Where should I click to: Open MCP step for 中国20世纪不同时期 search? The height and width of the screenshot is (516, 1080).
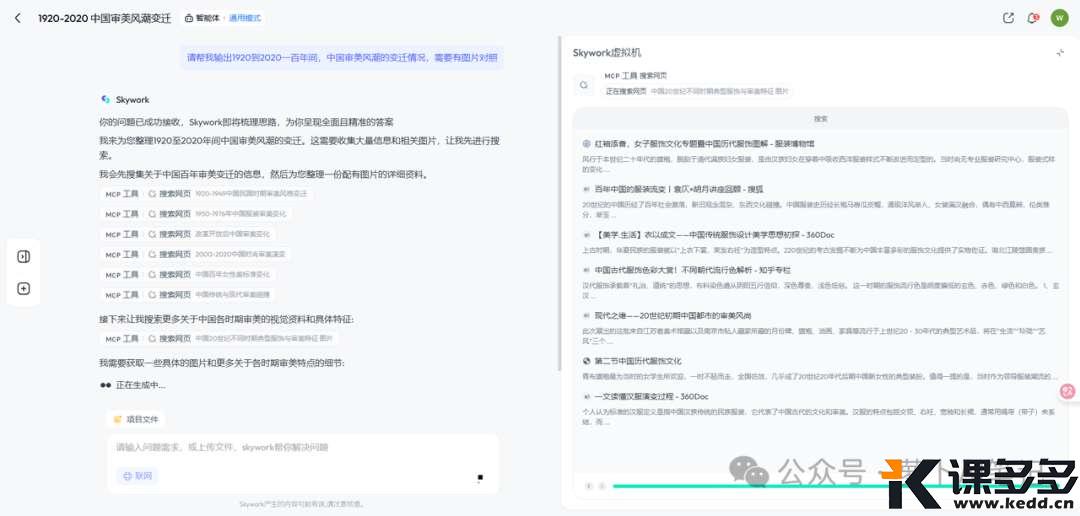[x=219, y=339]
